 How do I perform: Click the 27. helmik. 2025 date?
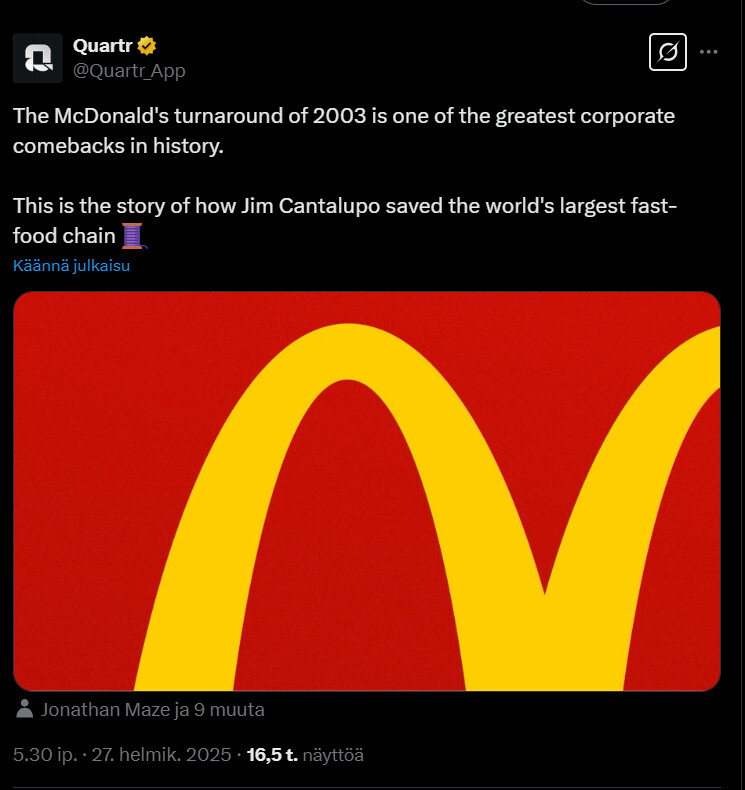tap(161, 755)
